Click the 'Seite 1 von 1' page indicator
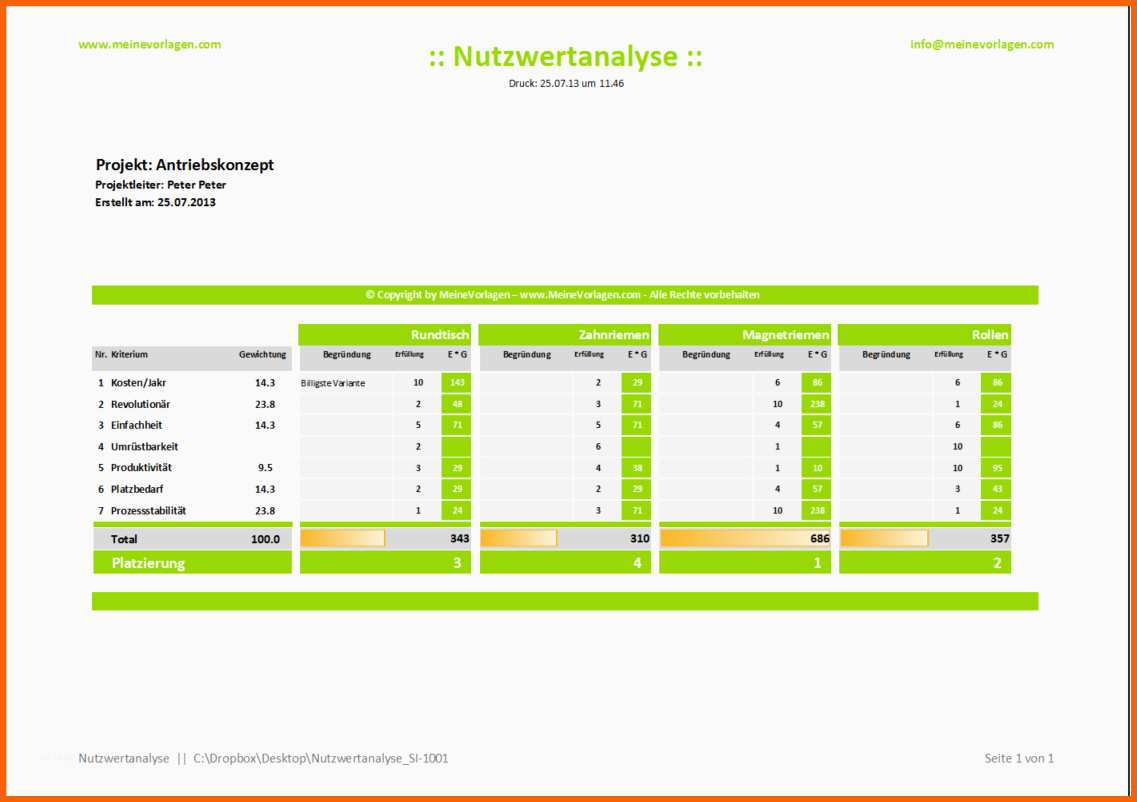 1019,758
